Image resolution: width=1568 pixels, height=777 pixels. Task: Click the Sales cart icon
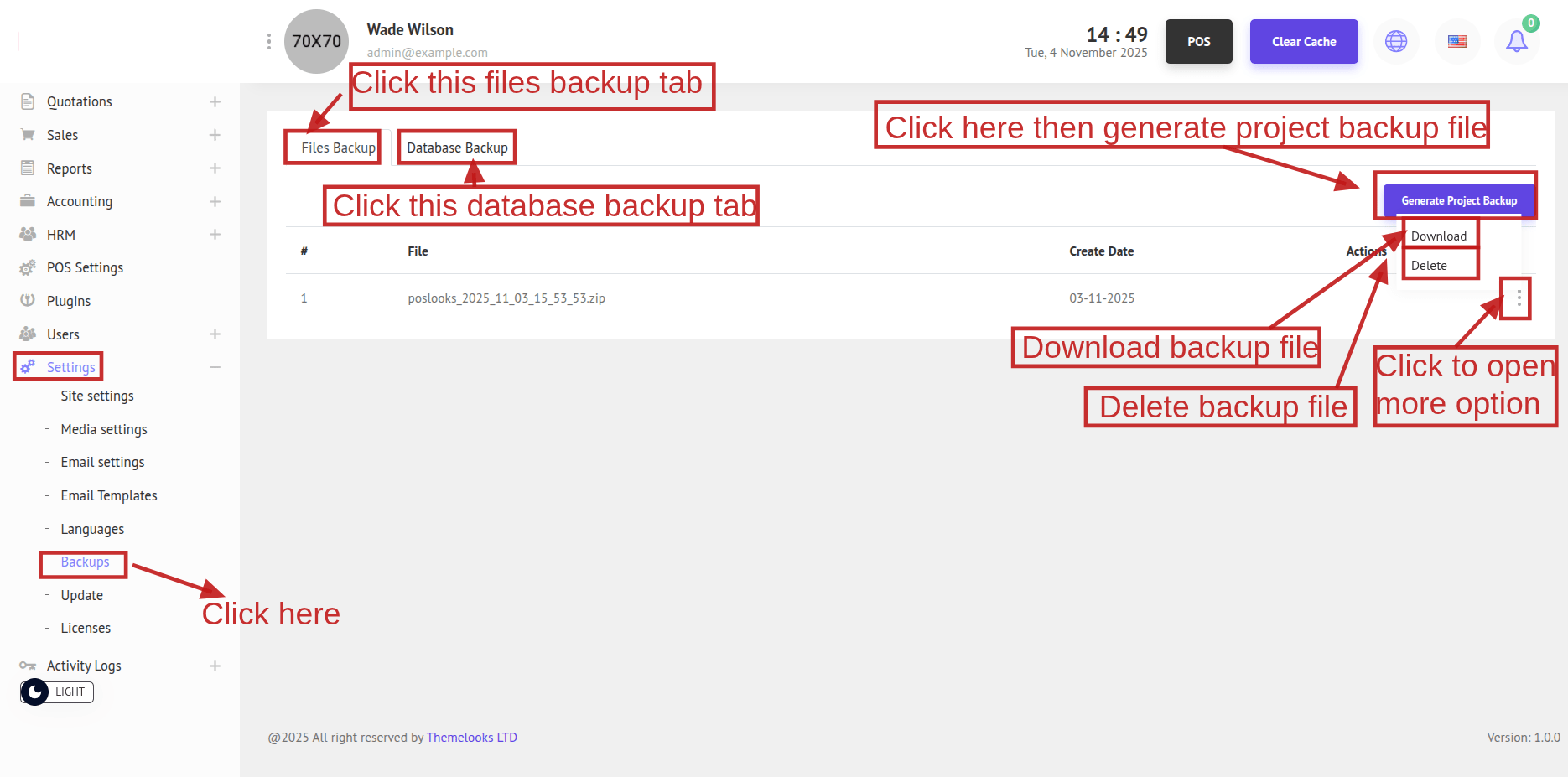pos(28,135)
